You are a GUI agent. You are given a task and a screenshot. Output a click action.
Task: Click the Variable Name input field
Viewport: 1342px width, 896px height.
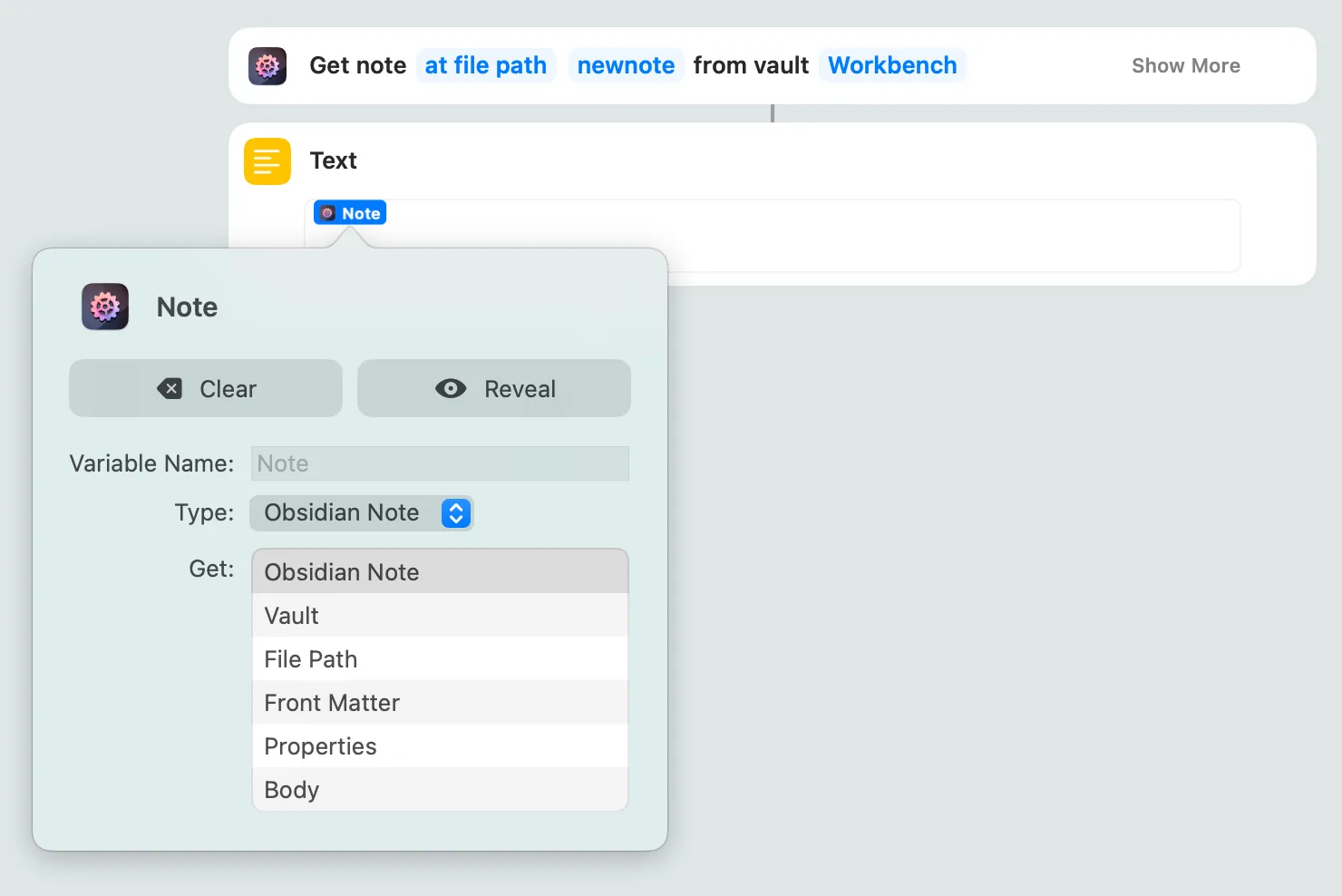tap(440, 463)
